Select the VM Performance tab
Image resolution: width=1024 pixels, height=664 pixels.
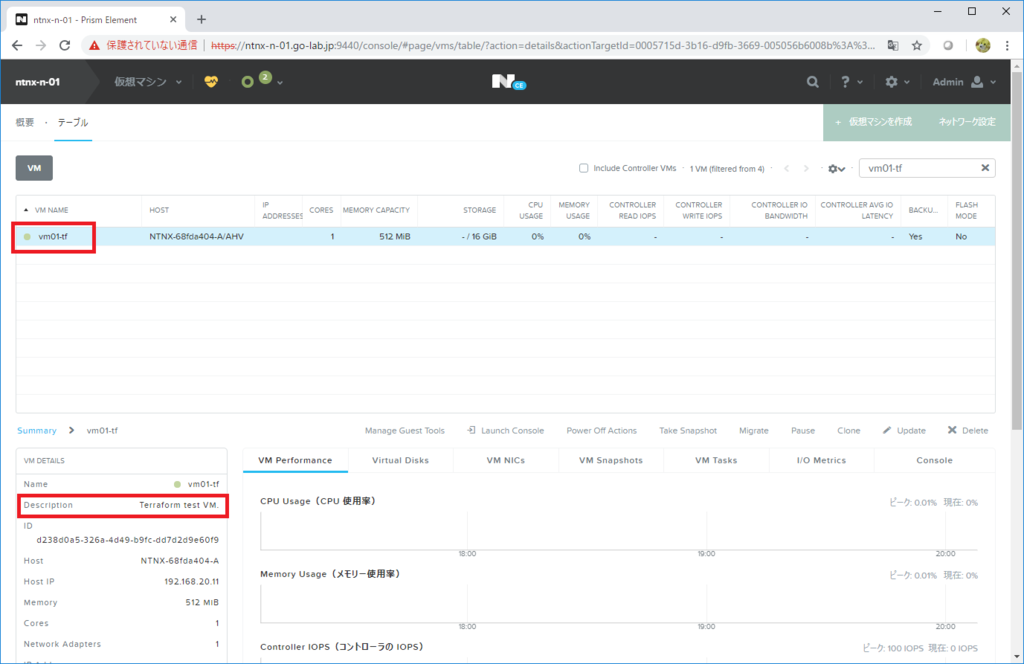coord(295,460)
